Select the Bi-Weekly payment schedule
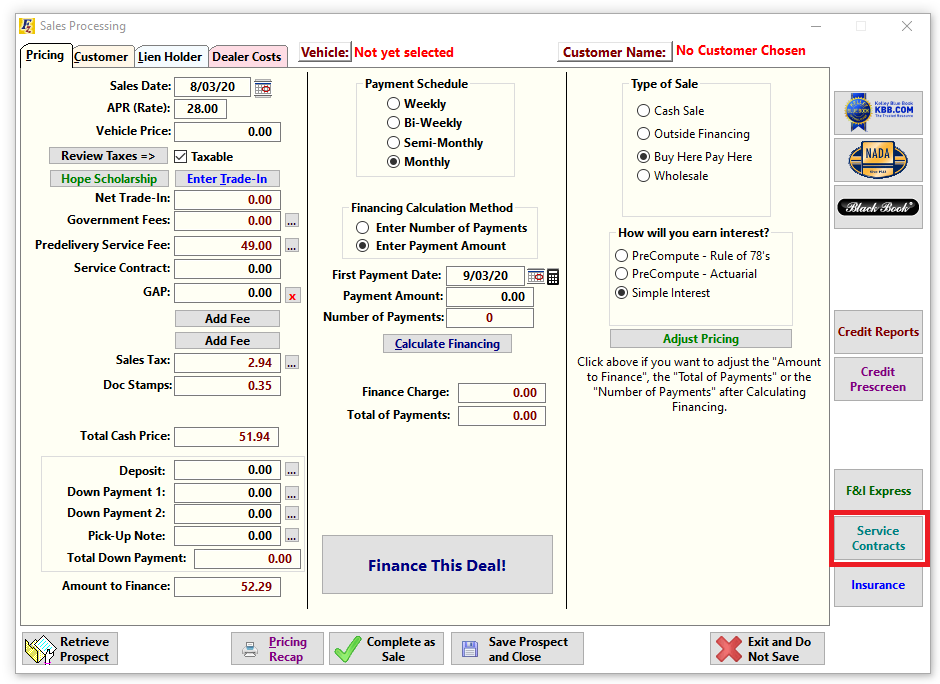The height and width of the screenshot is (684, 940). 393,123
